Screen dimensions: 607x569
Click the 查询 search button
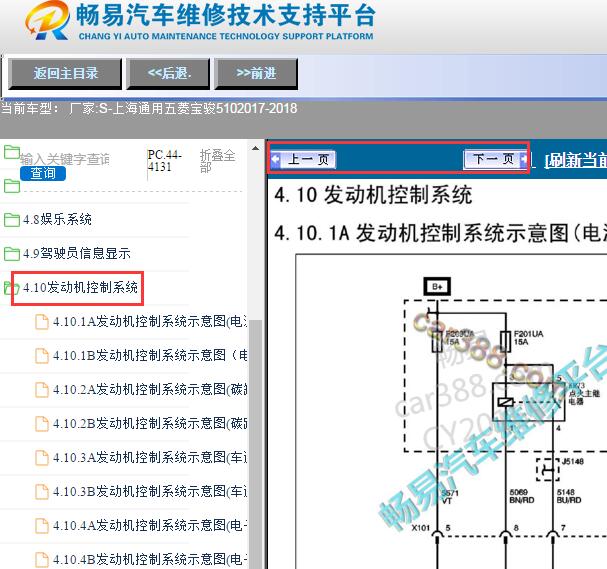43,173
